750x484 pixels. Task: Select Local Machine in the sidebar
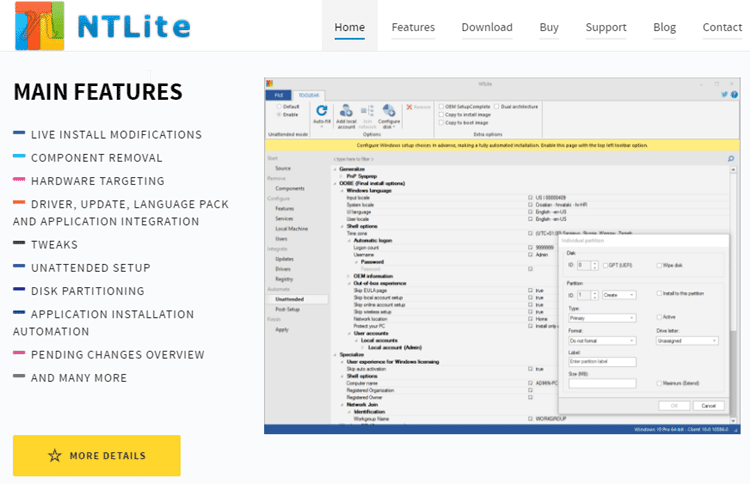pyautogui.click(x=291, y=229)
